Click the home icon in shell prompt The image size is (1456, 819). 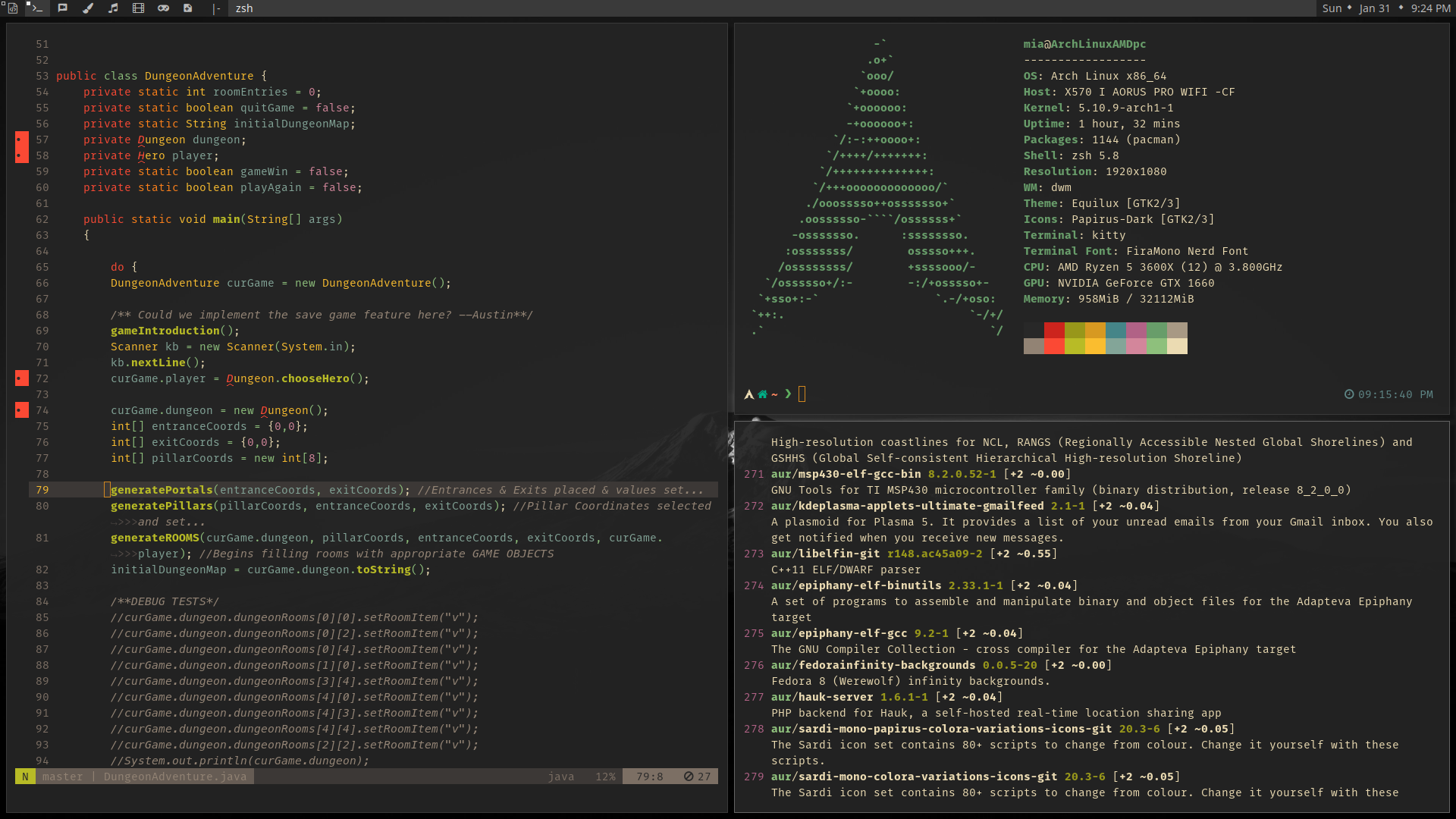point(763,394)
